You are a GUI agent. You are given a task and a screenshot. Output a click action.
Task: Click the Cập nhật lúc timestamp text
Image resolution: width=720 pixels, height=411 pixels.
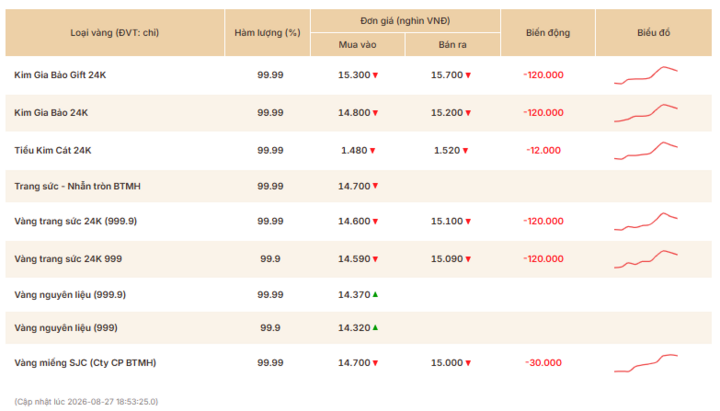pos(86,401)
